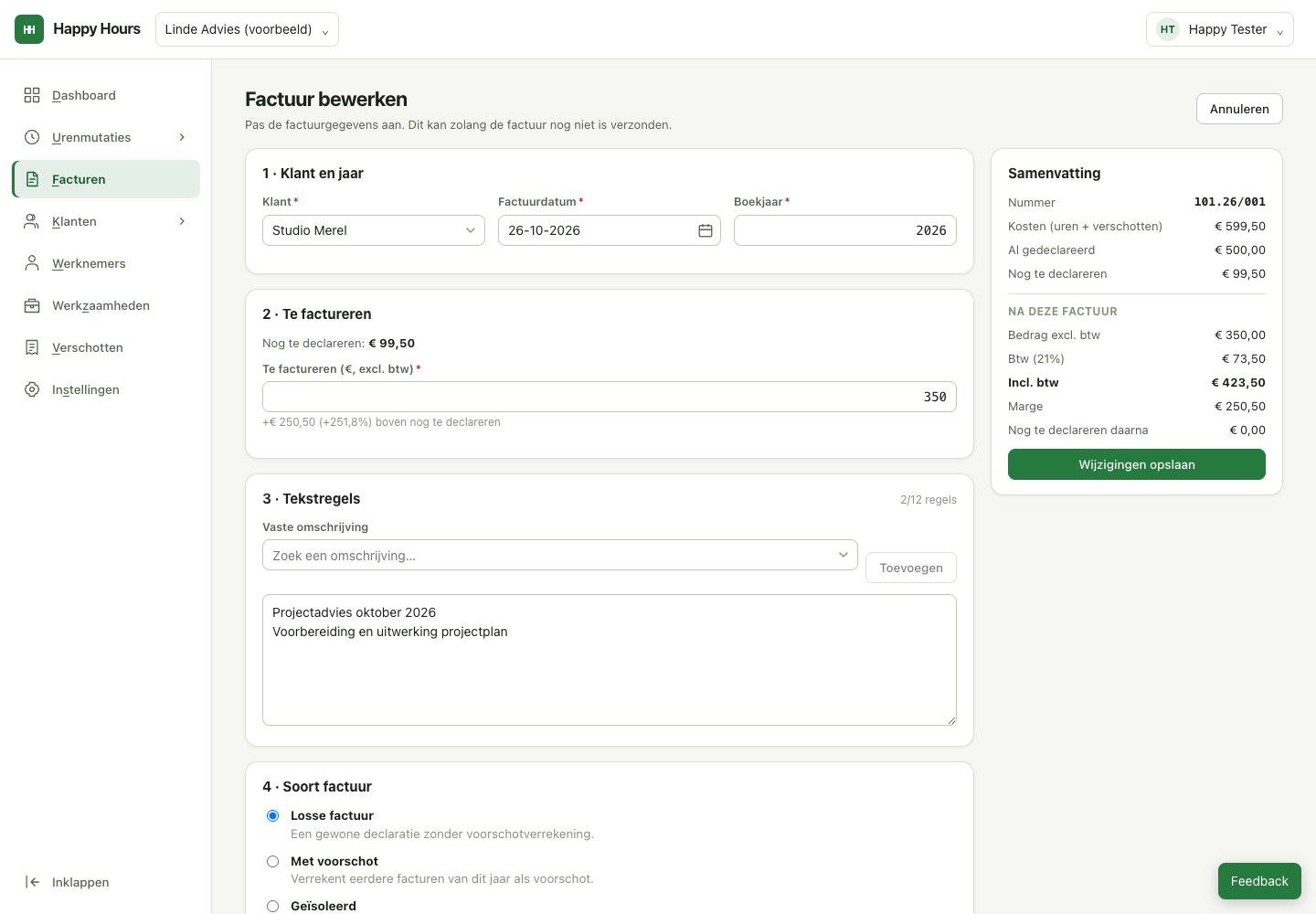Open the Klant dropdown showing Studio Merel
Screen dimensions: 1316x914
click(374, 230)
